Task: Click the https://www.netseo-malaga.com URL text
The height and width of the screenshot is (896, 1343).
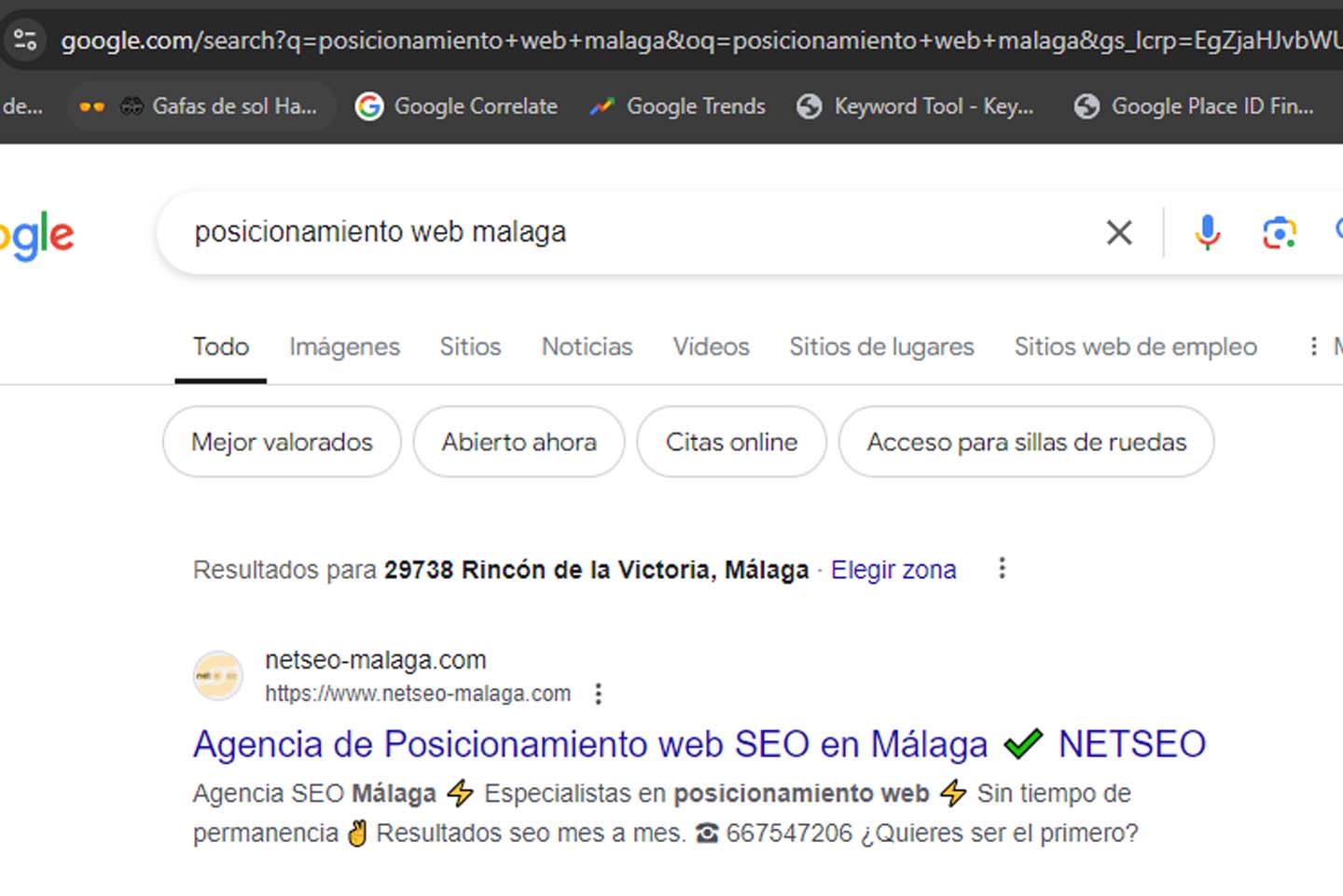Action: [x=418, y=694]
